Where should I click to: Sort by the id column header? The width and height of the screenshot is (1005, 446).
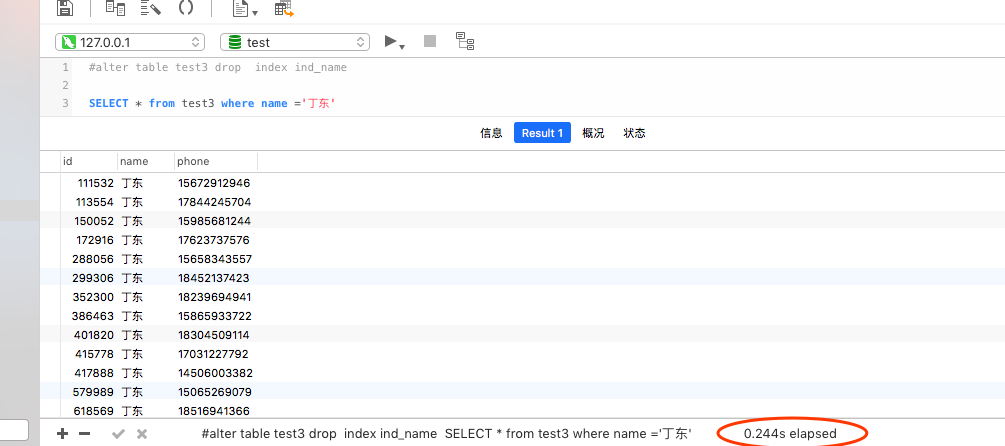tap(88, 161)
